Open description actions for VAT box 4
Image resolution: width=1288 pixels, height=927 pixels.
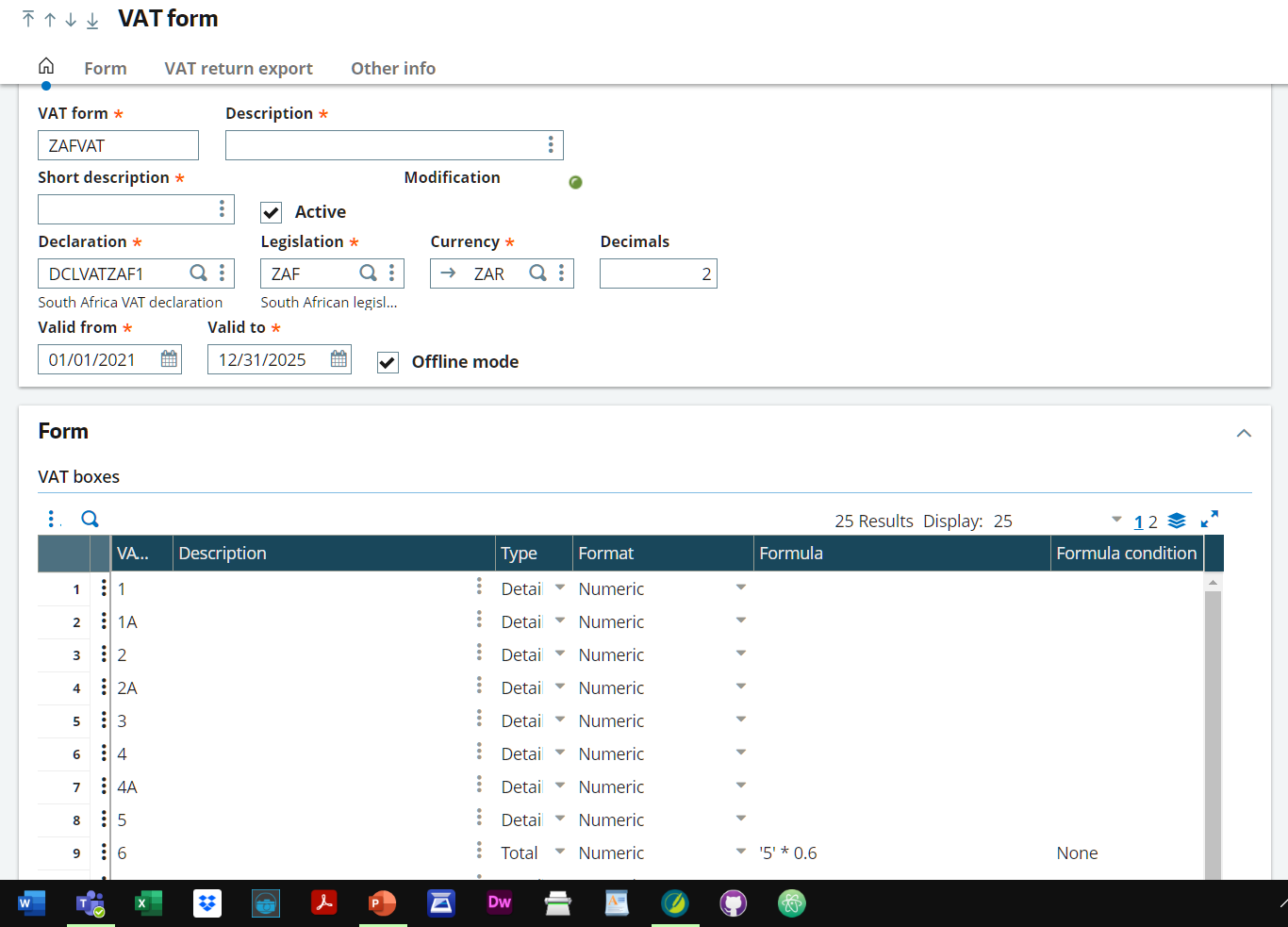(479, 752)
